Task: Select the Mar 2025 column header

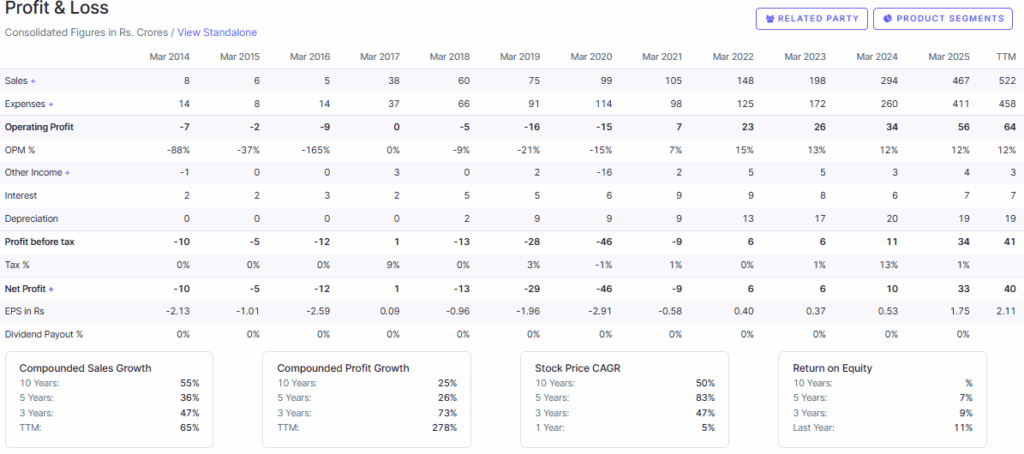Action: [948, 57]
